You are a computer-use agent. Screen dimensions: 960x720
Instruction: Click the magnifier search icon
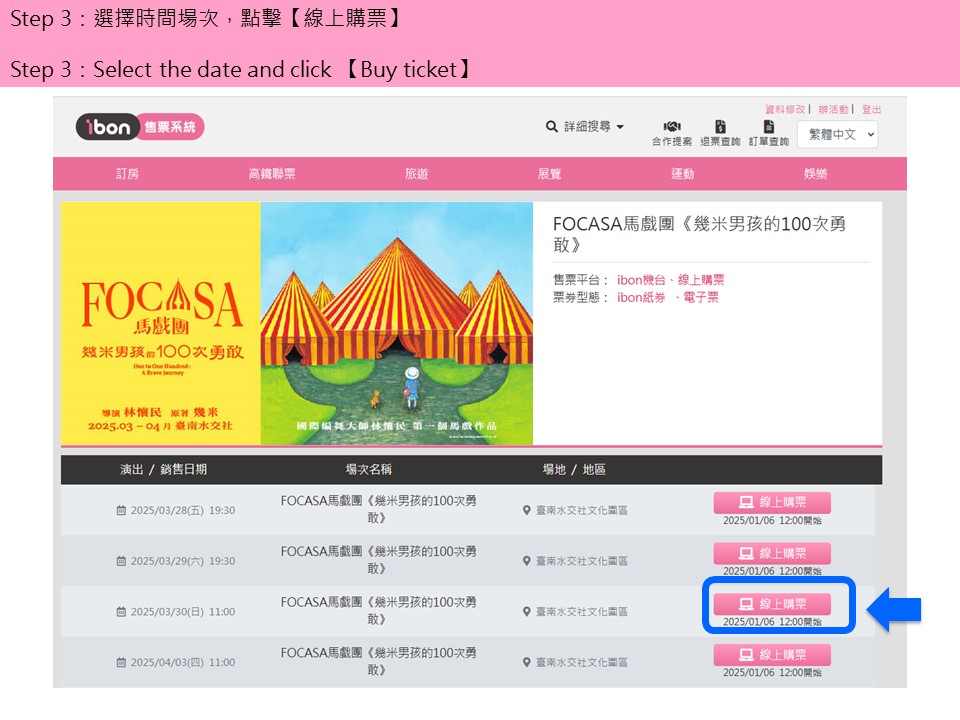[x=551, y=127]
